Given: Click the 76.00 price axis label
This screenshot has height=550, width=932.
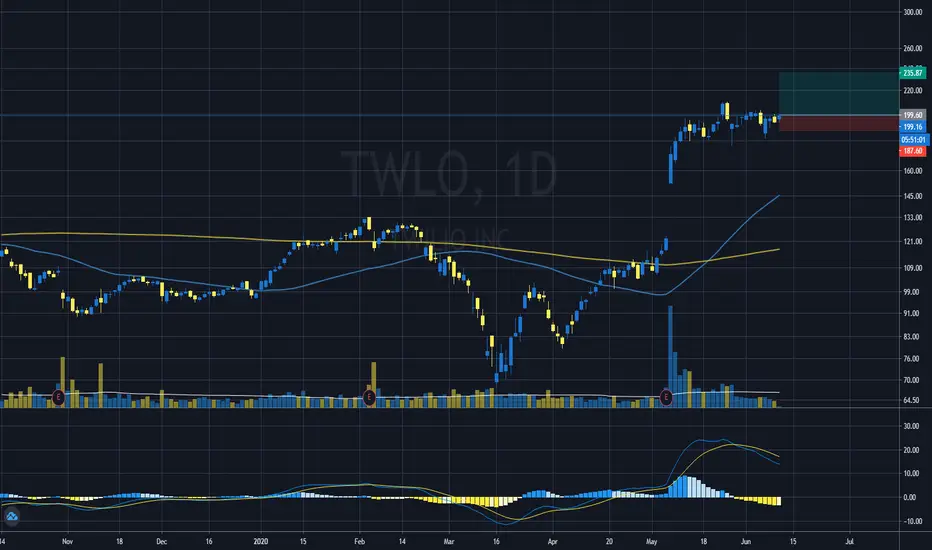Looking at the screenshot, I should [912, 359].
